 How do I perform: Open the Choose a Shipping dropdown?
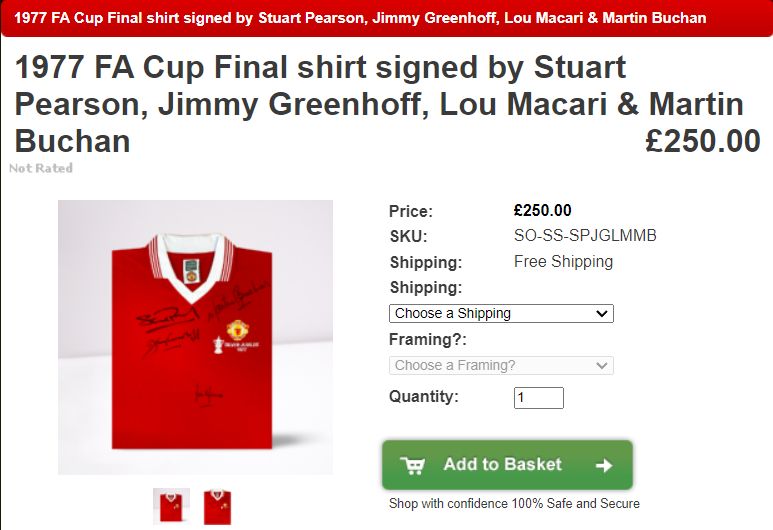501,314
